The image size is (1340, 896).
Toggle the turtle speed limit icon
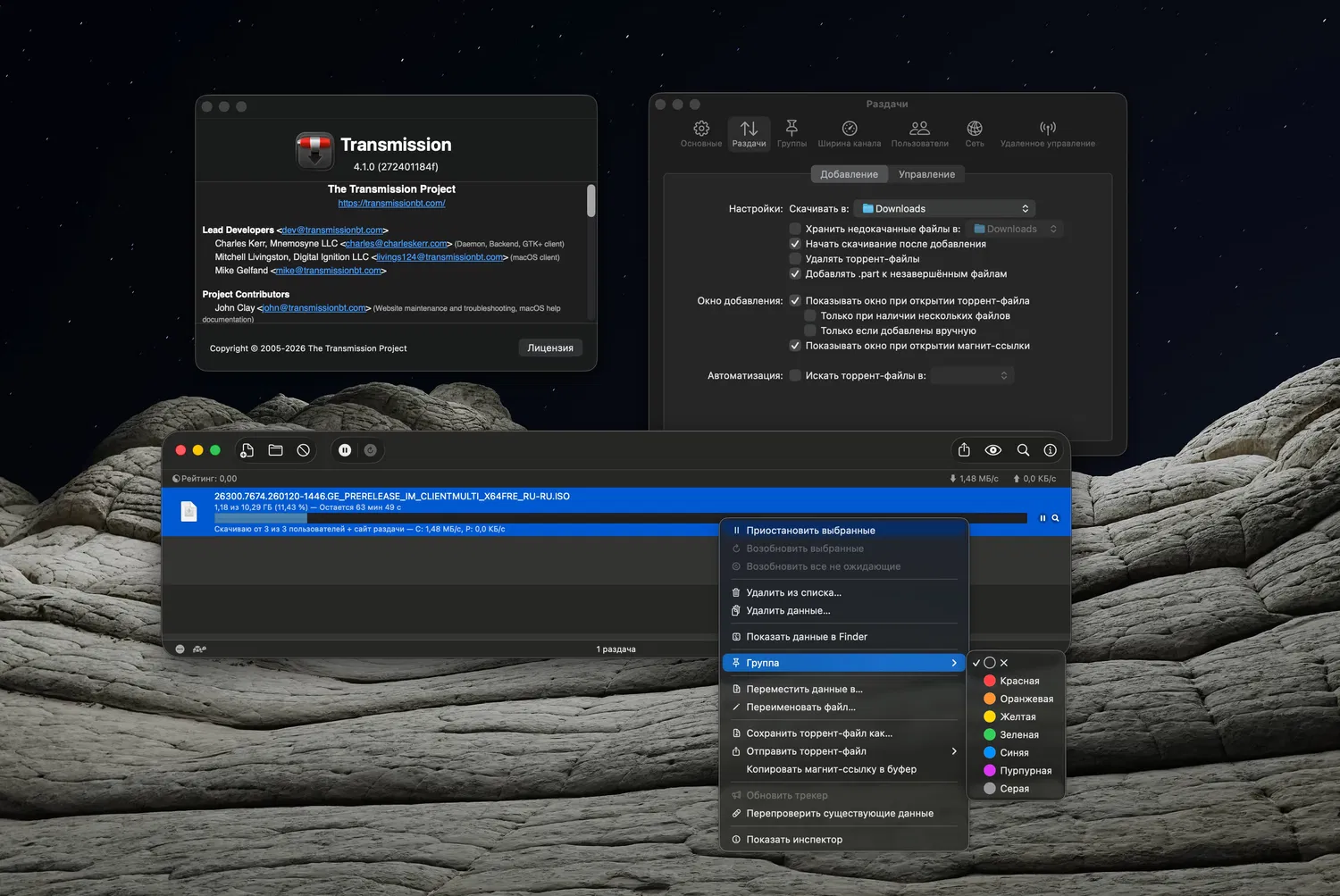click(x=199, y=649)
